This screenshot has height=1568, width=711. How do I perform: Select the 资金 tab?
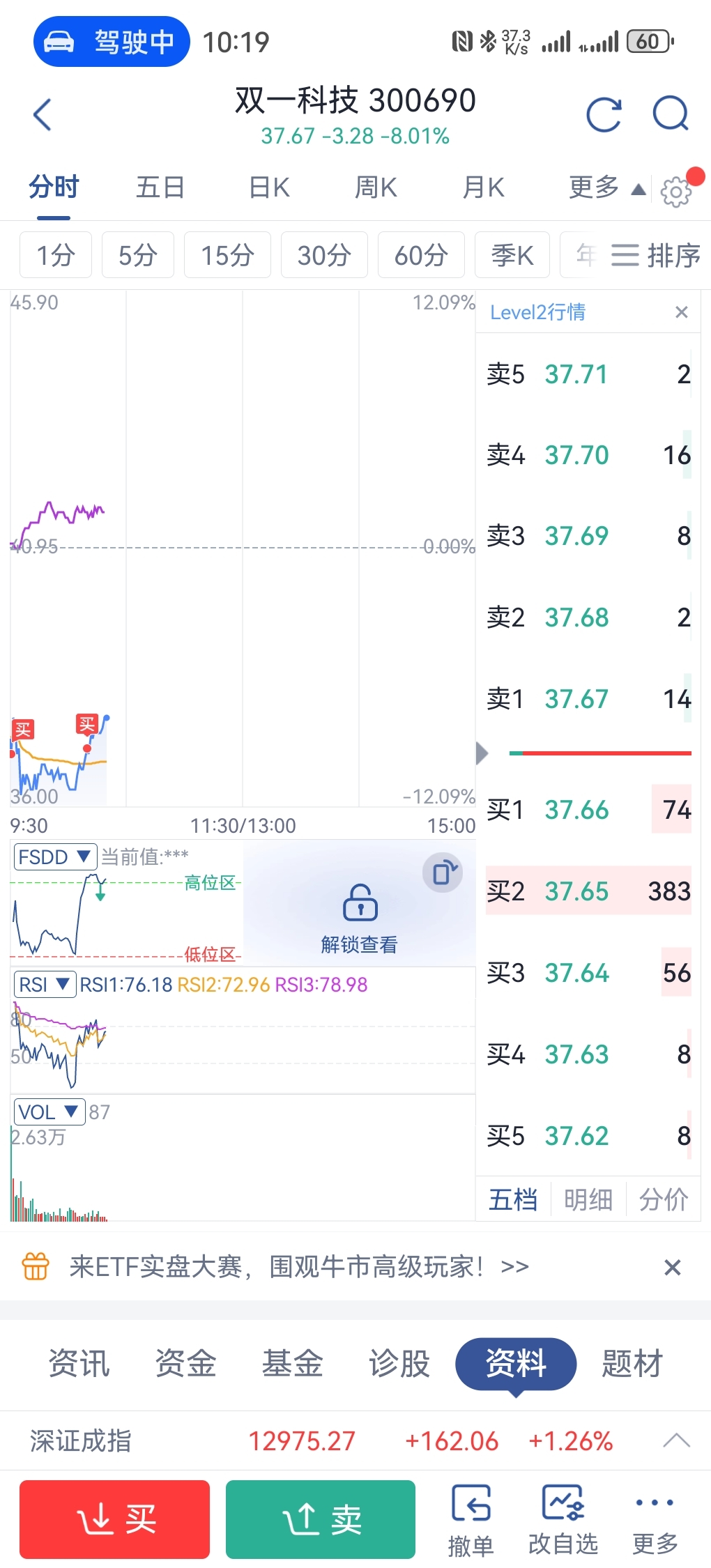coord(185,1363)
